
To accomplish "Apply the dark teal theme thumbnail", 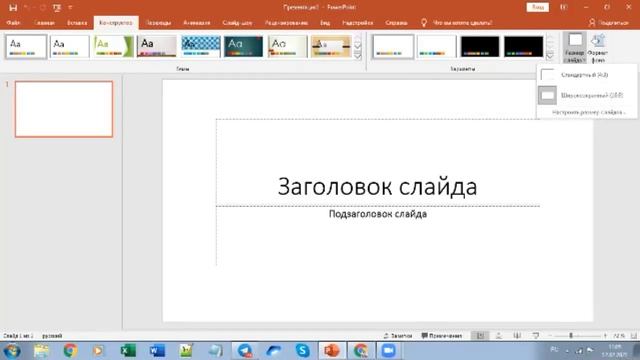I will [244, 47].
